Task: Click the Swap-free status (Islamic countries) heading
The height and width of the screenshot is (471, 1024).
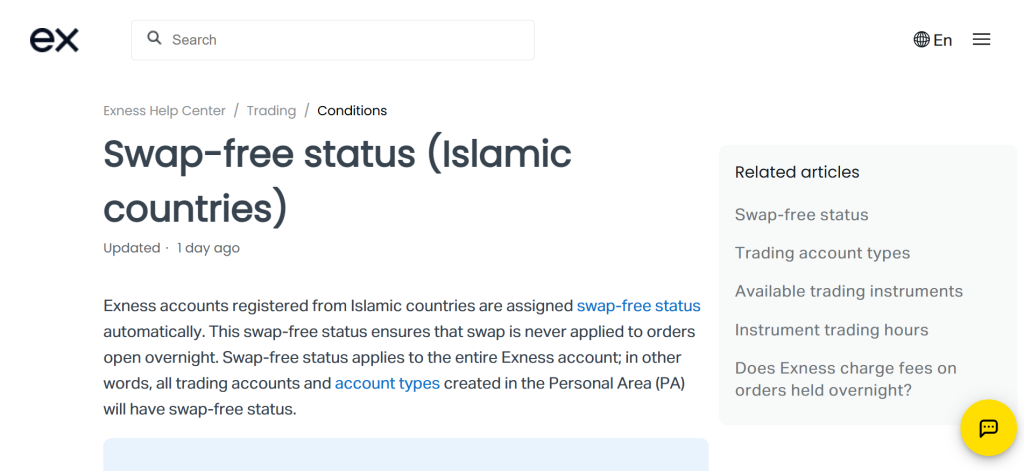Action: tap(338, 181)
